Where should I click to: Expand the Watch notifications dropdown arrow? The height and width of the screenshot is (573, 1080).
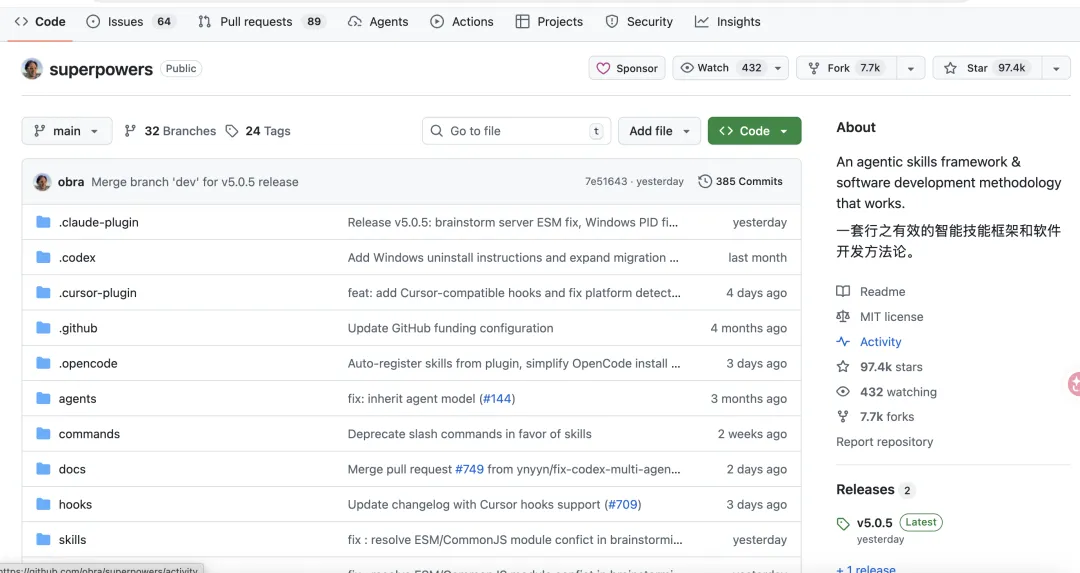click(x=778, y=68)
